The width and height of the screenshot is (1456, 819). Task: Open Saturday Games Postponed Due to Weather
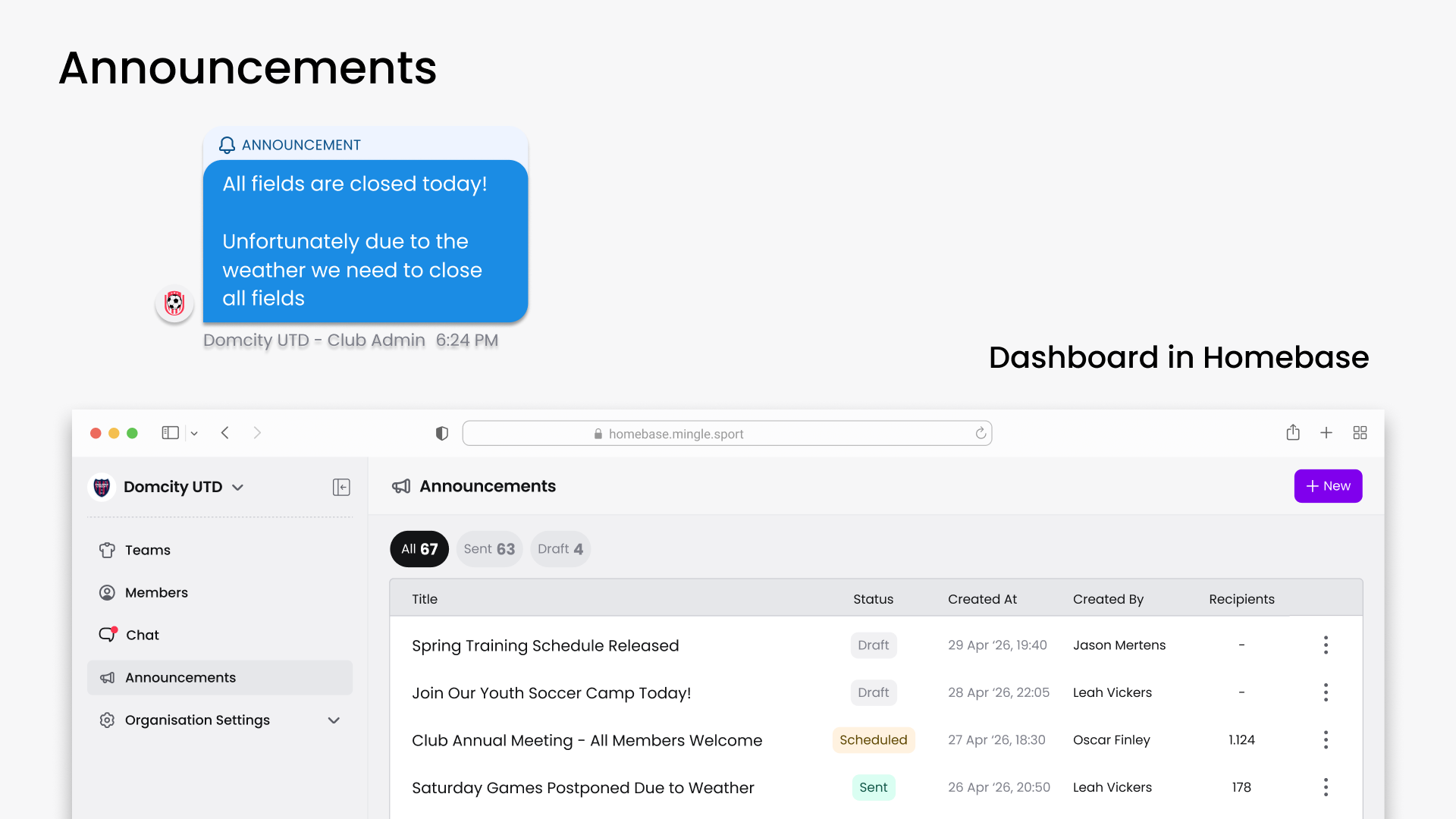click(x=583, y=788)
